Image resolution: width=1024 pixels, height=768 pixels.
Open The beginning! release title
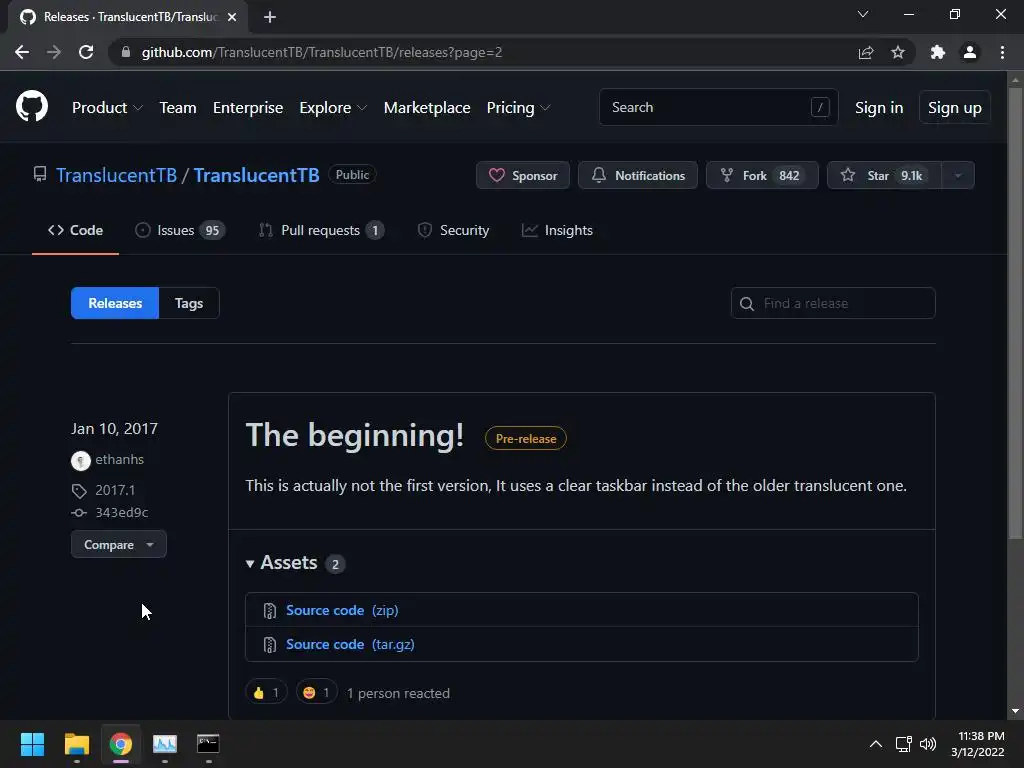point(355,435)
